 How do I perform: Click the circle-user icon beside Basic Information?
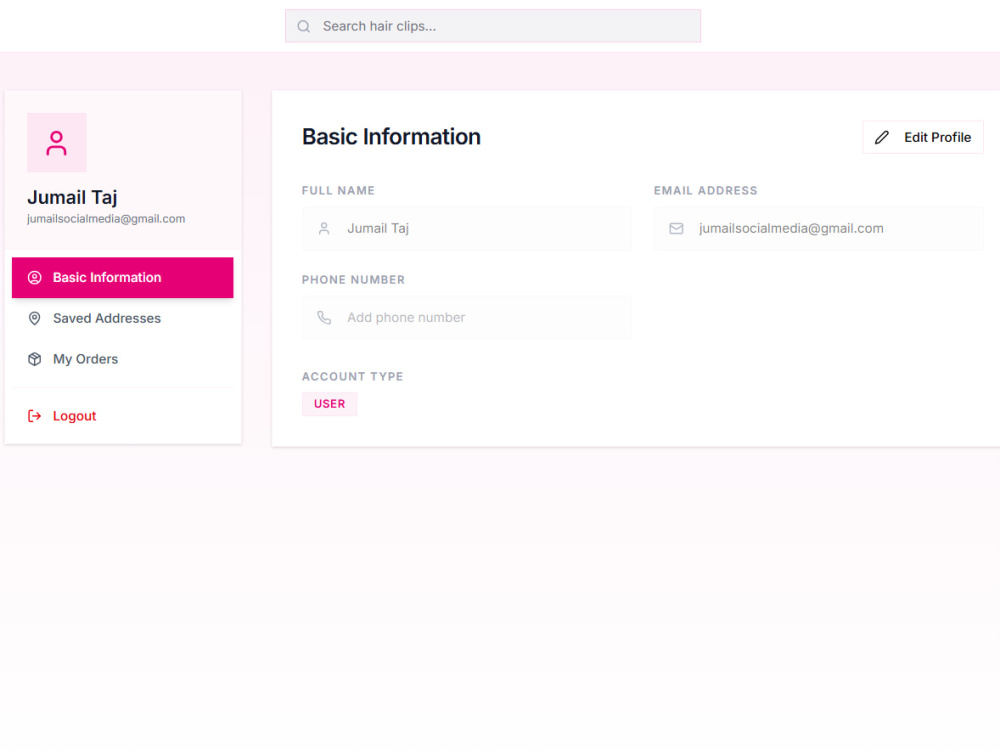click(x=34, y=277)
